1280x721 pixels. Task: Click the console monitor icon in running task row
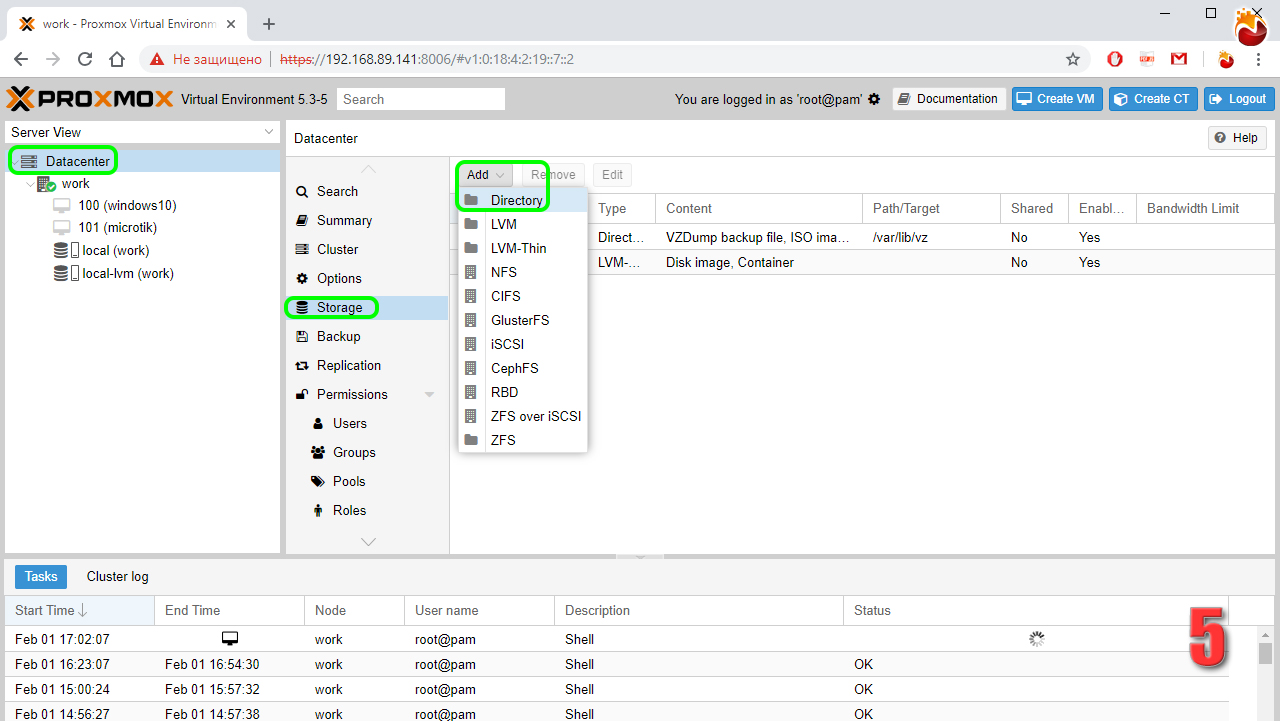(230, 638)
